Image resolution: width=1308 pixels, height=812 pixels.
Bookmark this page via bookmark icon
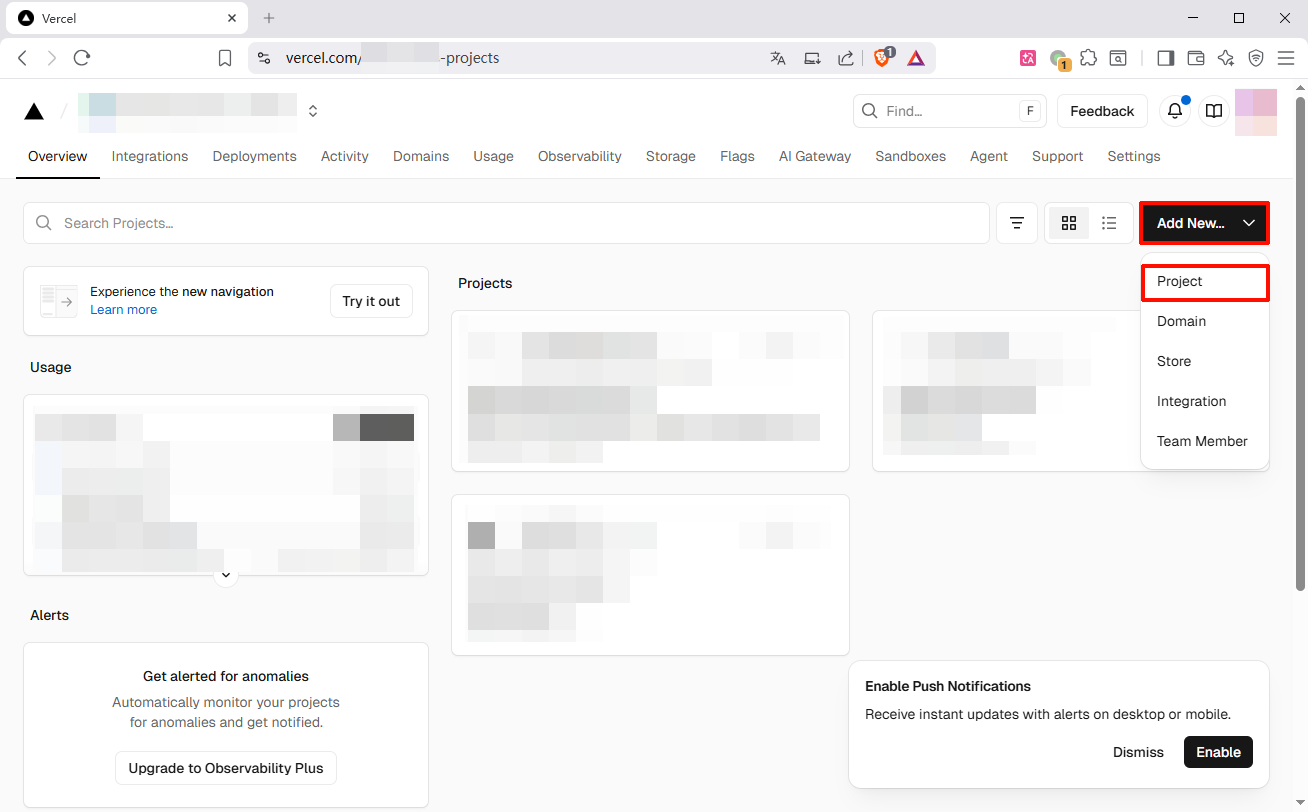pyautogui.click(x=225, y=58)
